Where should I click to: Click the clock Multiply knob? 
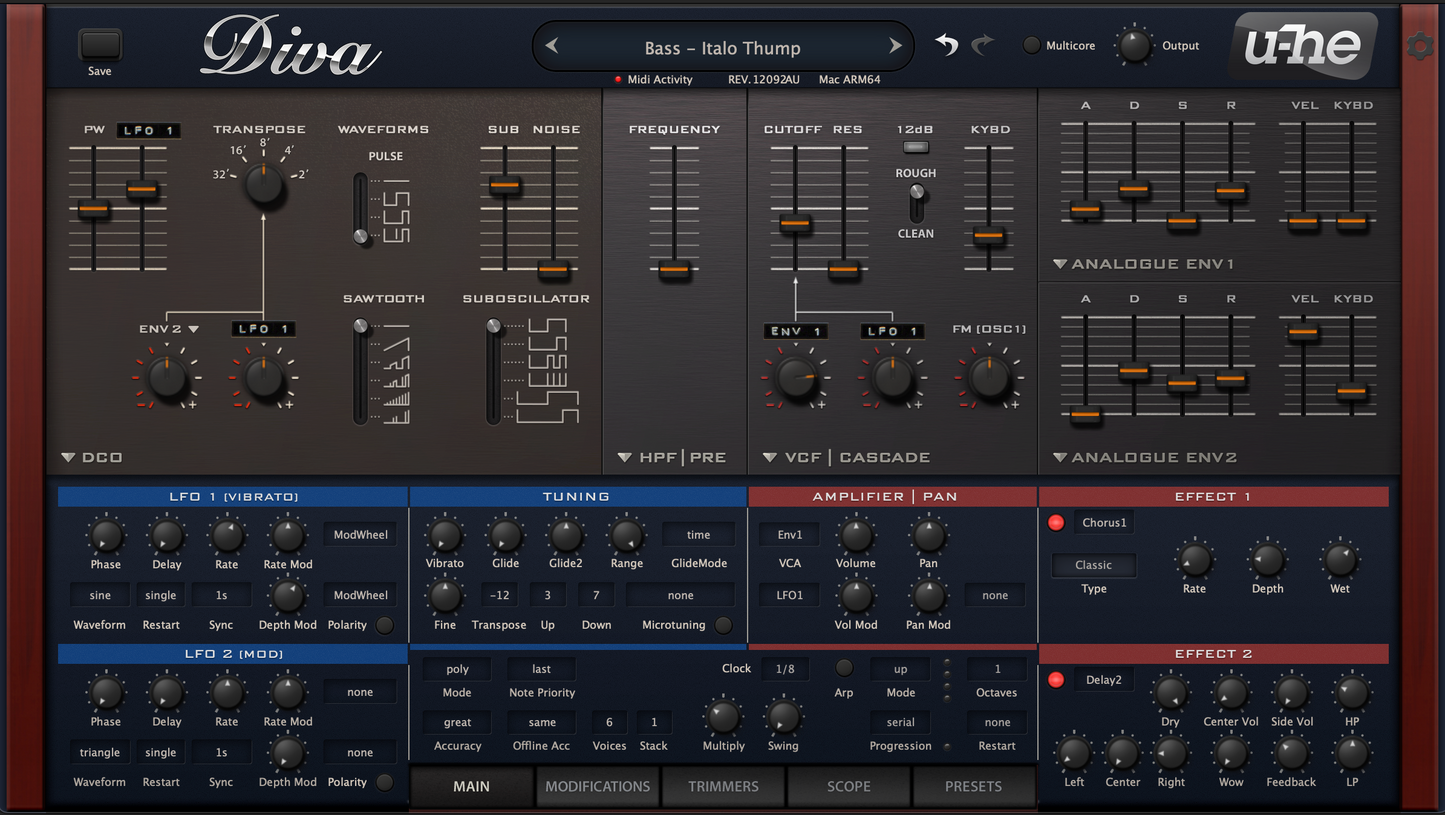point(723,717)
